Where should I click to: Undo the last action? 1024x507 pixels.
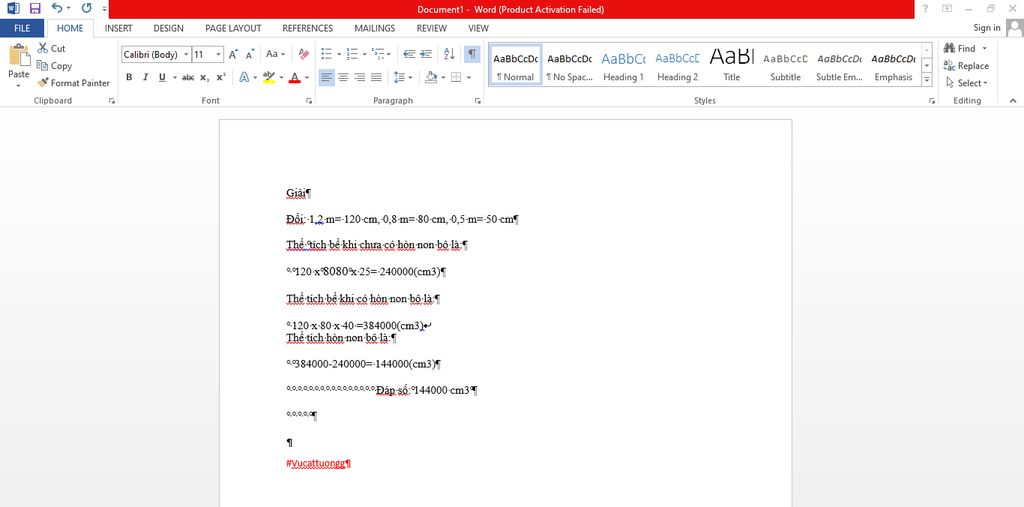pyautogui.click(x=57, y=8)
